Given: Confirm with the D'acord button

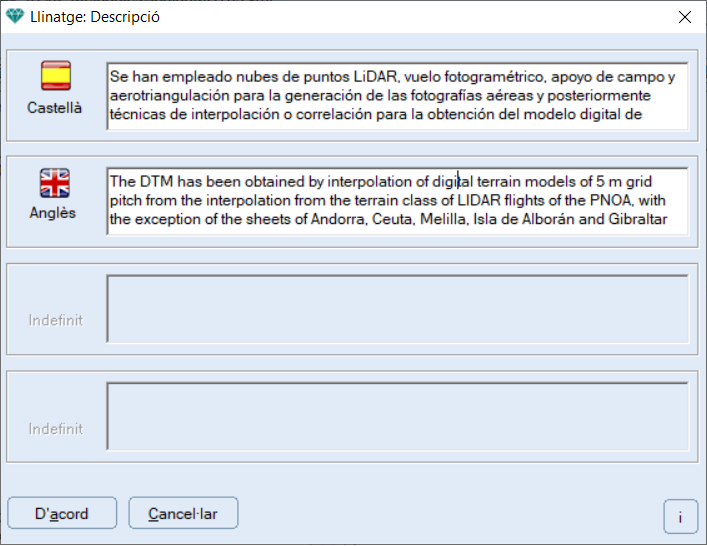Looking at the screenshot, I should (x=62, y=513).
